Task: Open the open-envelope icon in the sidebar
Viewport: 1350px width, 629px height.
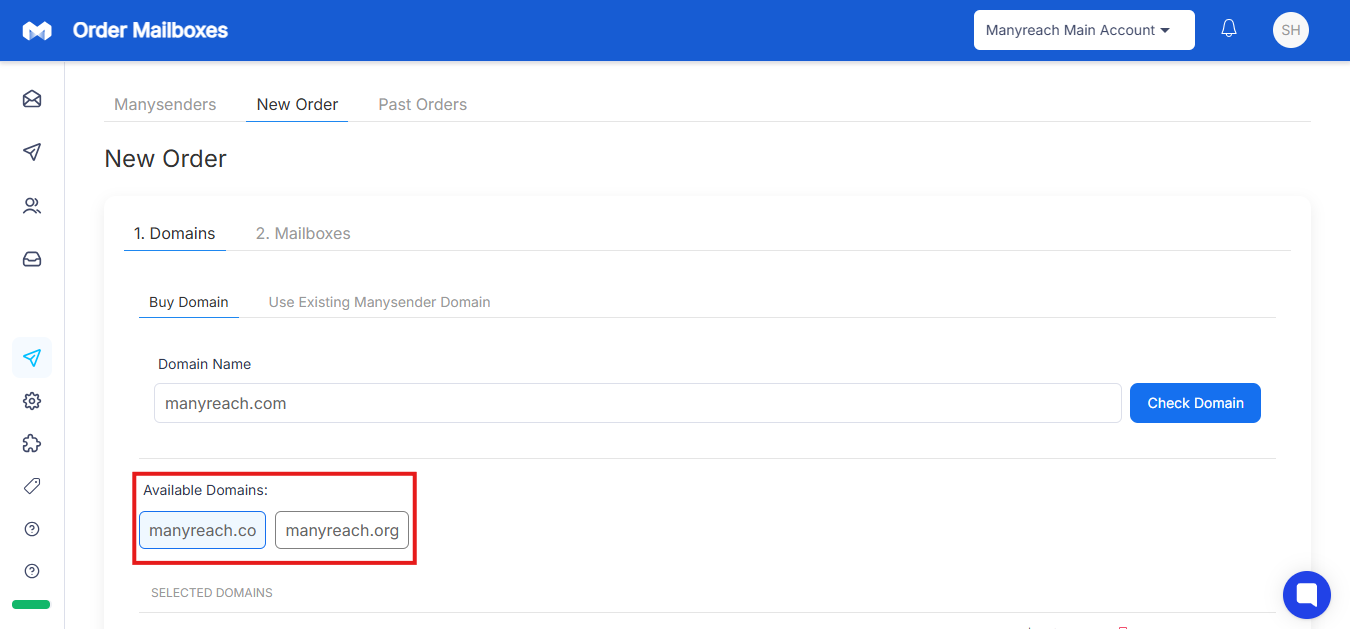Action: pos(32,99)
